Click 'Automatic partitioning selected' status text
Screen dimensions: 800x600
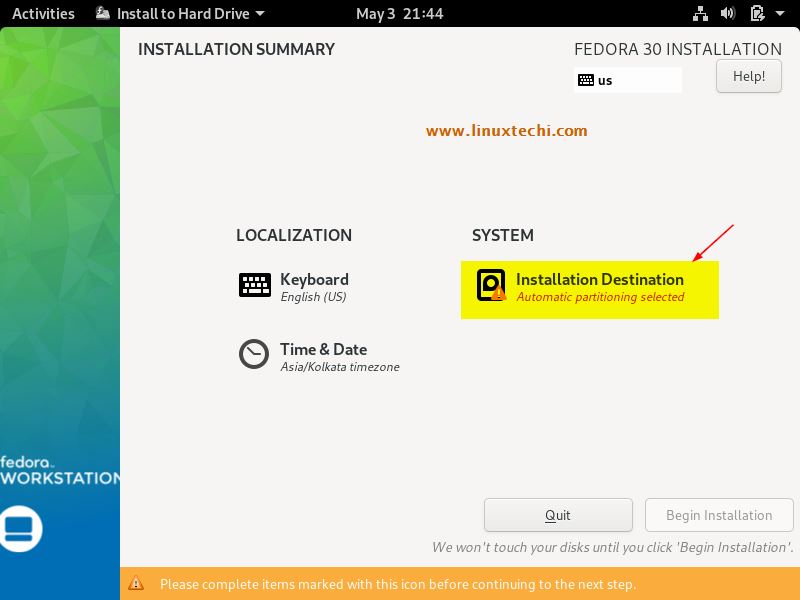click(600, 297)
